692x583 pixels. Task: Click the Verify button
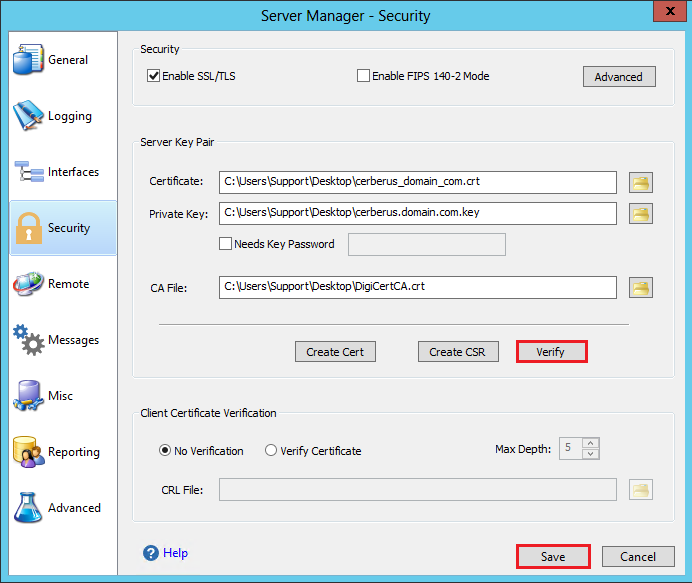point(550,352)
